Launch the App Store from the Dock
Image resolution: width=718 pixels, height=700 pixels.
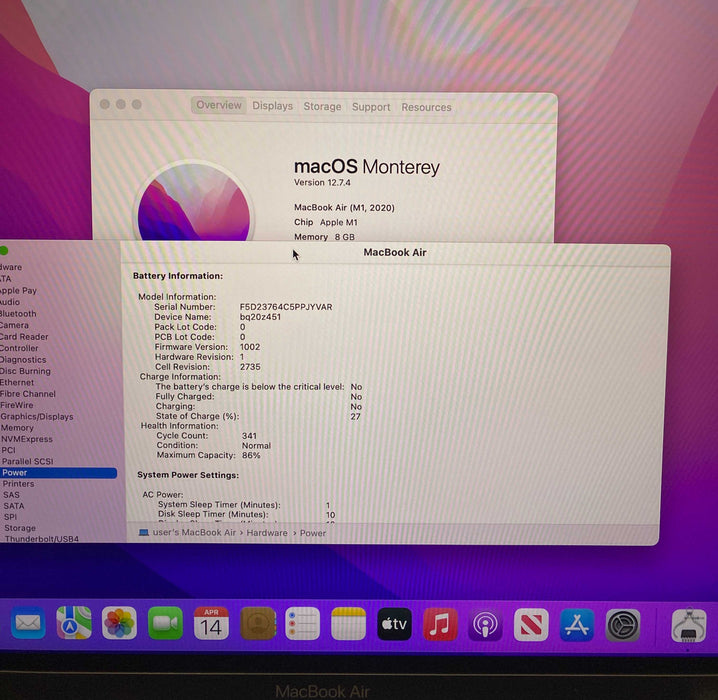tap(577, 625)
